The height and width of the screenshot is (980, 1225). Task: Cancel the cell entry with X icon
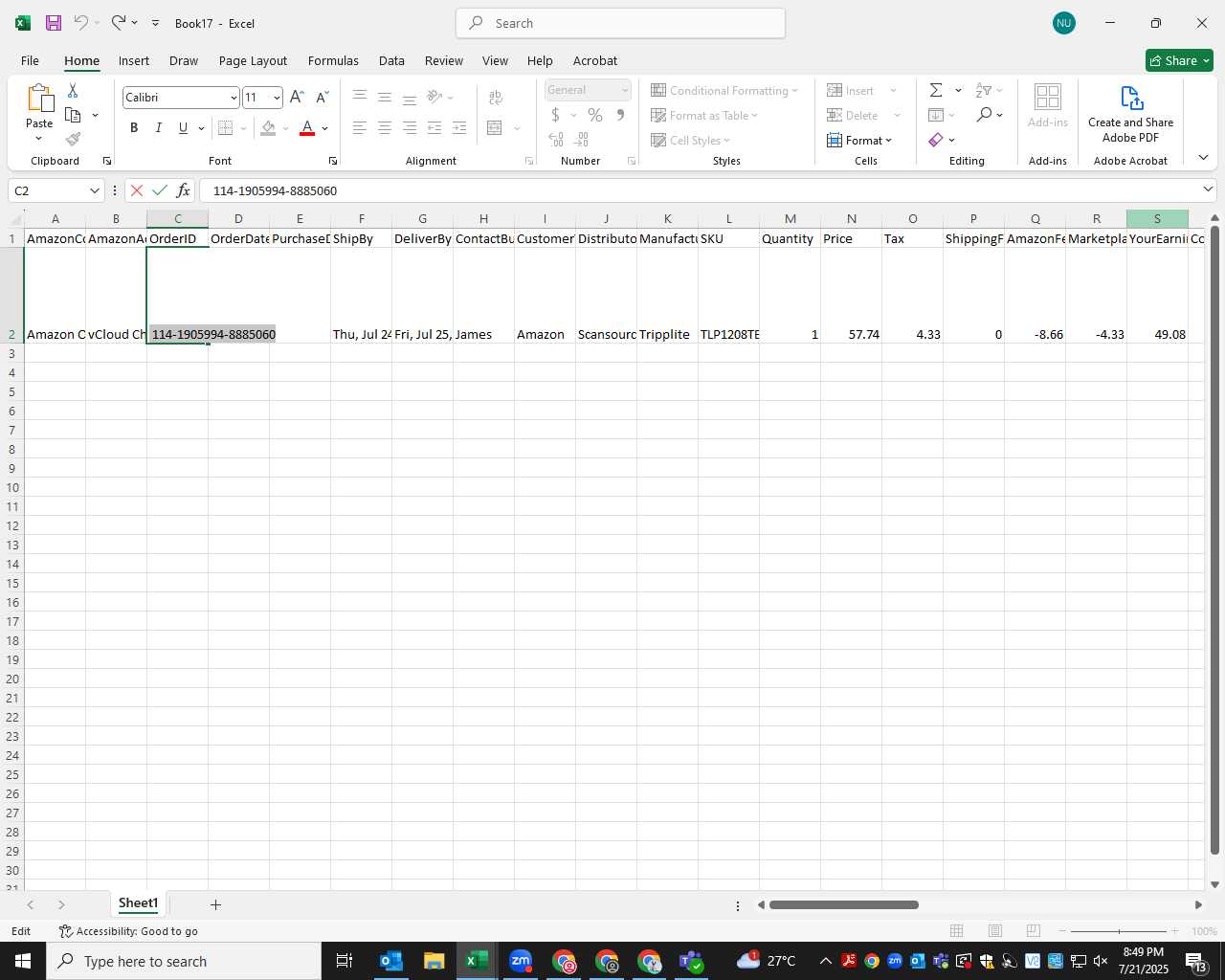pyautogui.click(x=137, y=190)
